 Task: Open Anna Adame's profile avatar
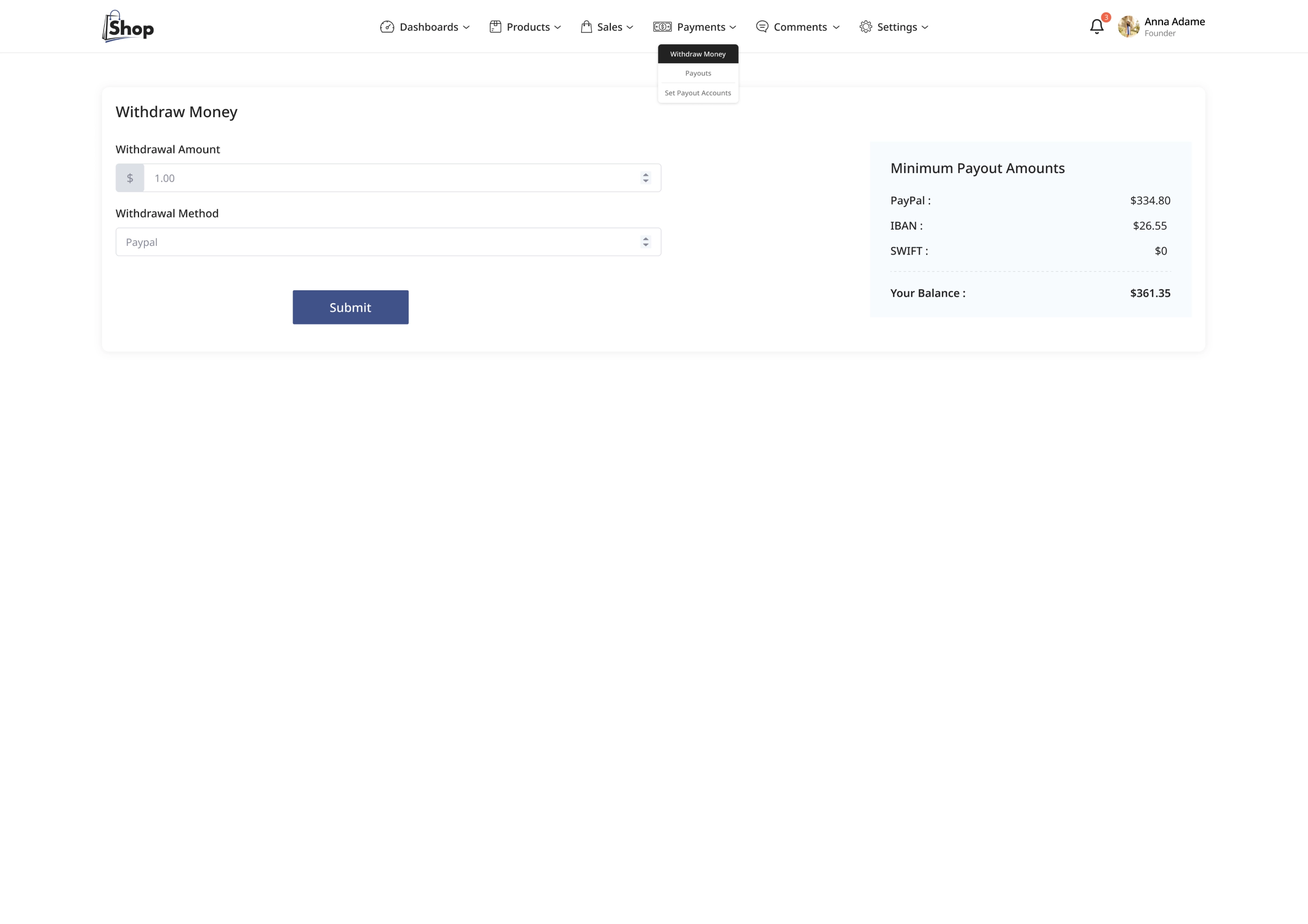(1128, 26)
